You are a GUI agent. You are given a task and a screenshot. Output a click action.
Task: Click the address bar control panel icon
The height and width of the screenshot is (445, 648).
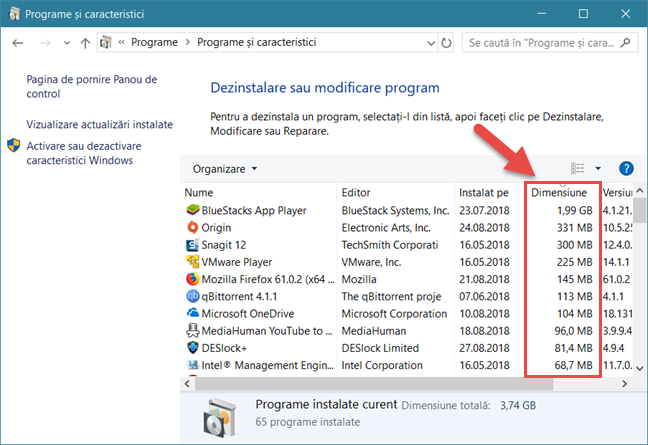click(x=106, y=42)
